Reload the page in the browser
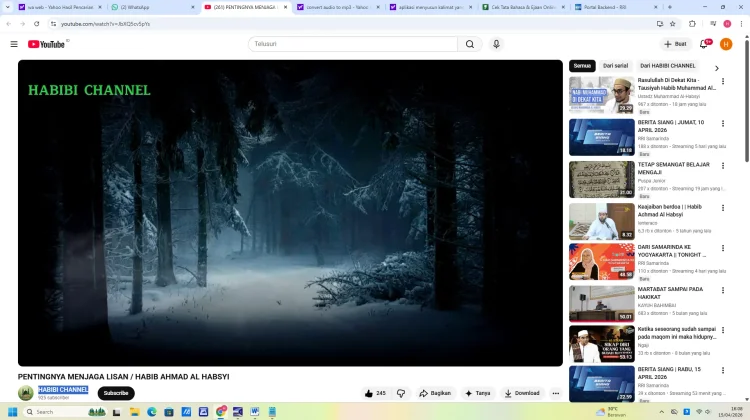This screenshot has height=420, width=750. (x=37, y=23)
